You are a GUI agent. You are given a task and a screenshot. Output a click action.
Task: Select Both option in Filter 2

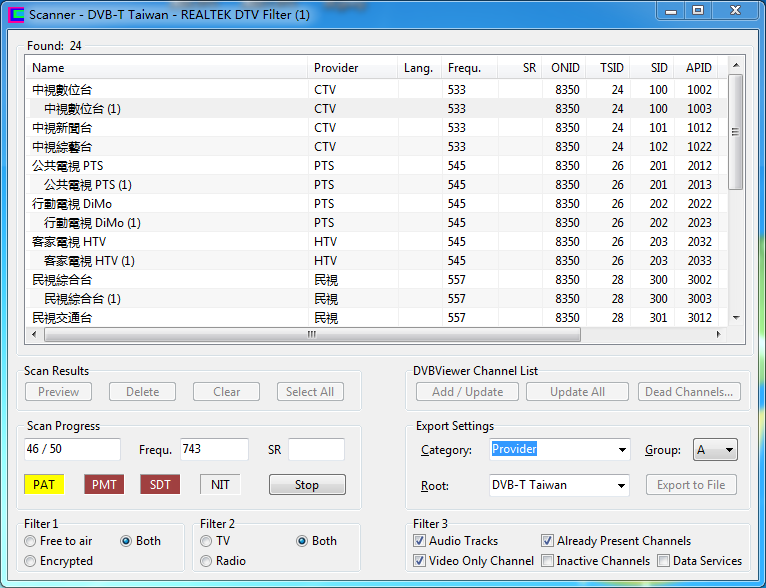317,541
